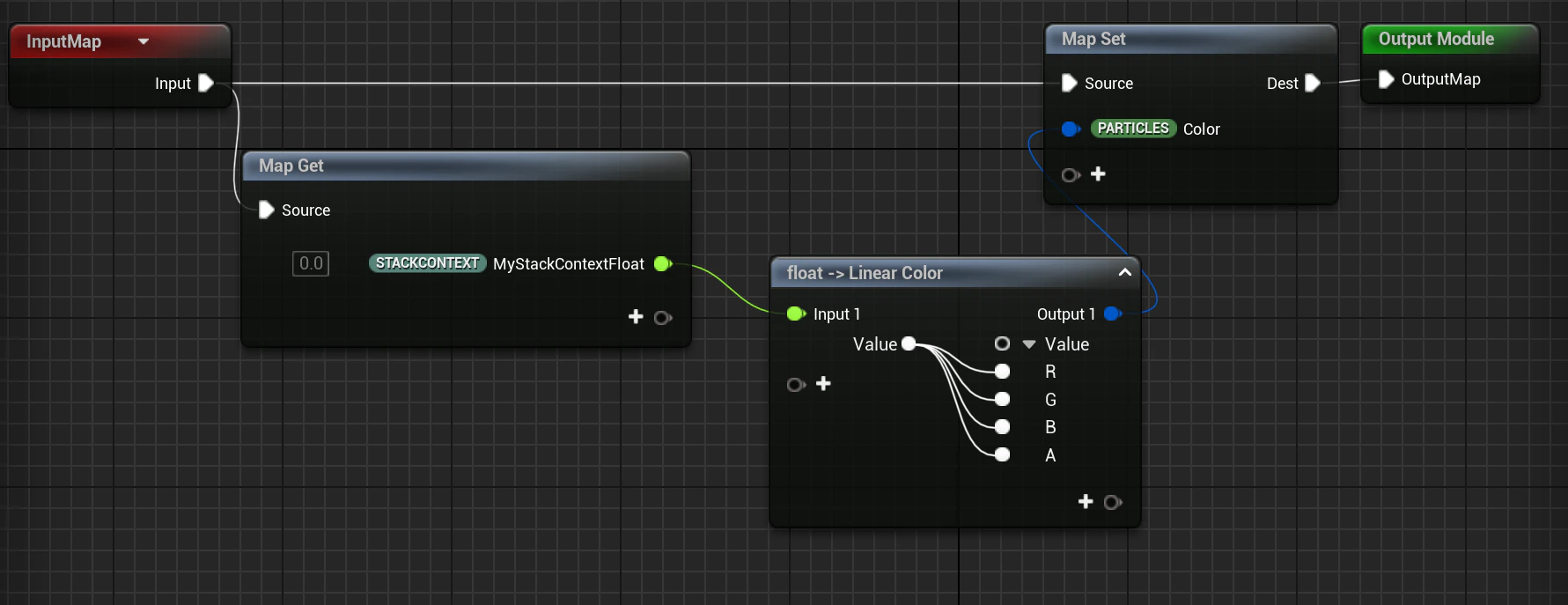1568x605 pixels.
Task: Click the PARTICLES namespace tag
Action: point(1133,129)
